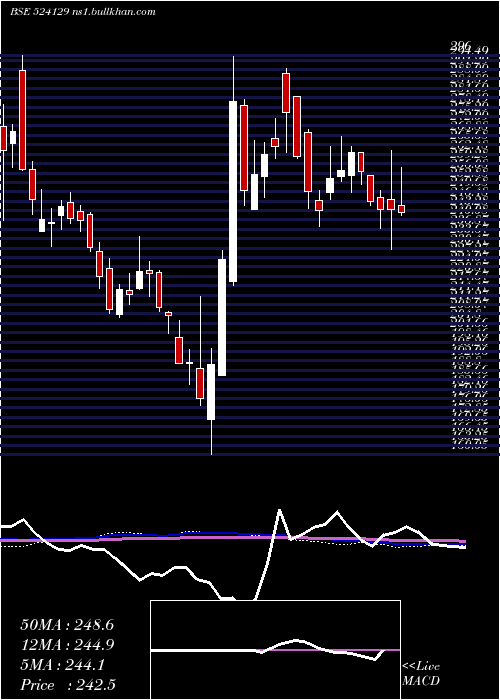
Task: Select the 12MA : 244.9 value
Action: [x=67, y=645]
